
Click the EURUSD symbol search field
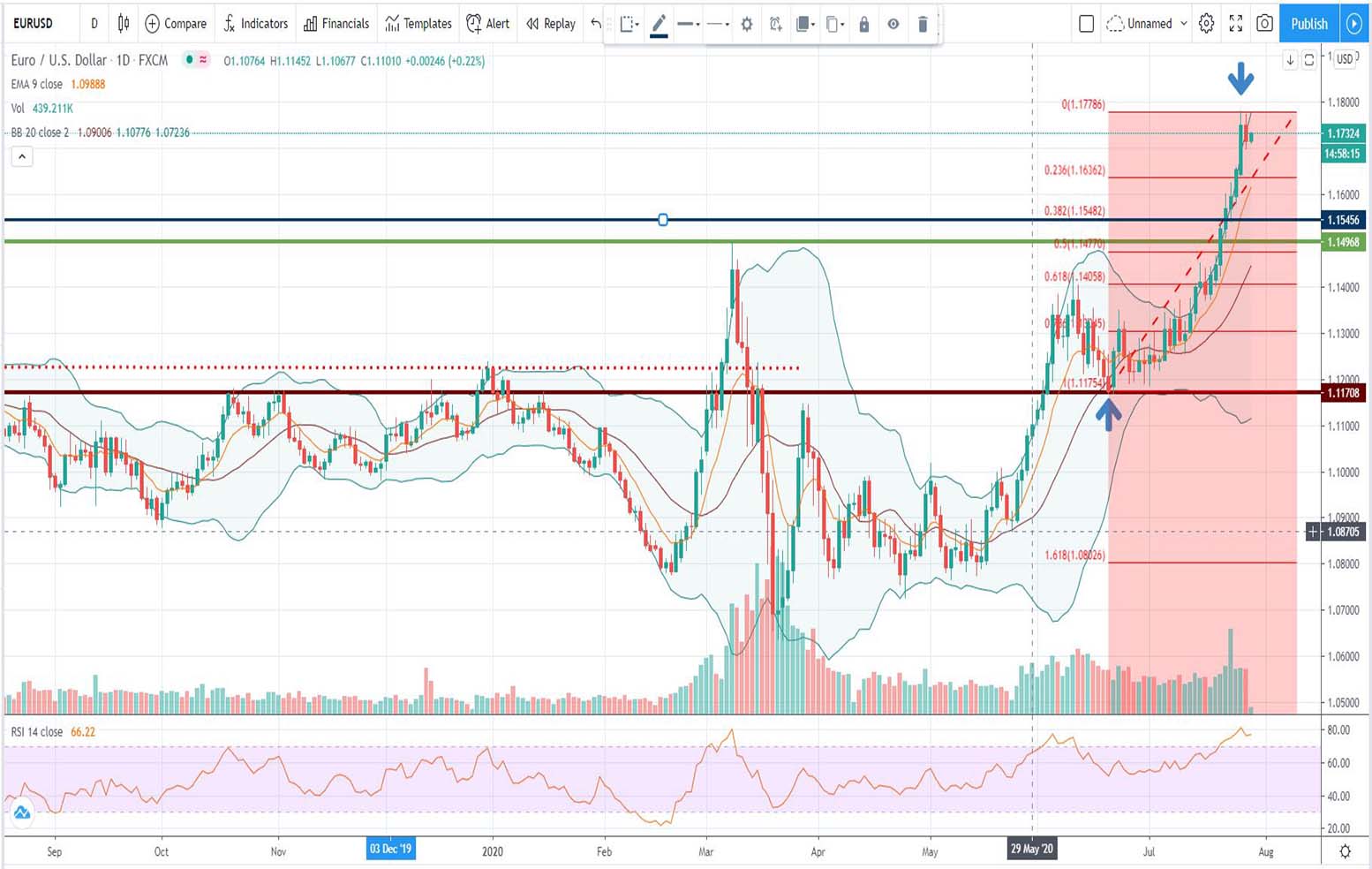point(34,24)
